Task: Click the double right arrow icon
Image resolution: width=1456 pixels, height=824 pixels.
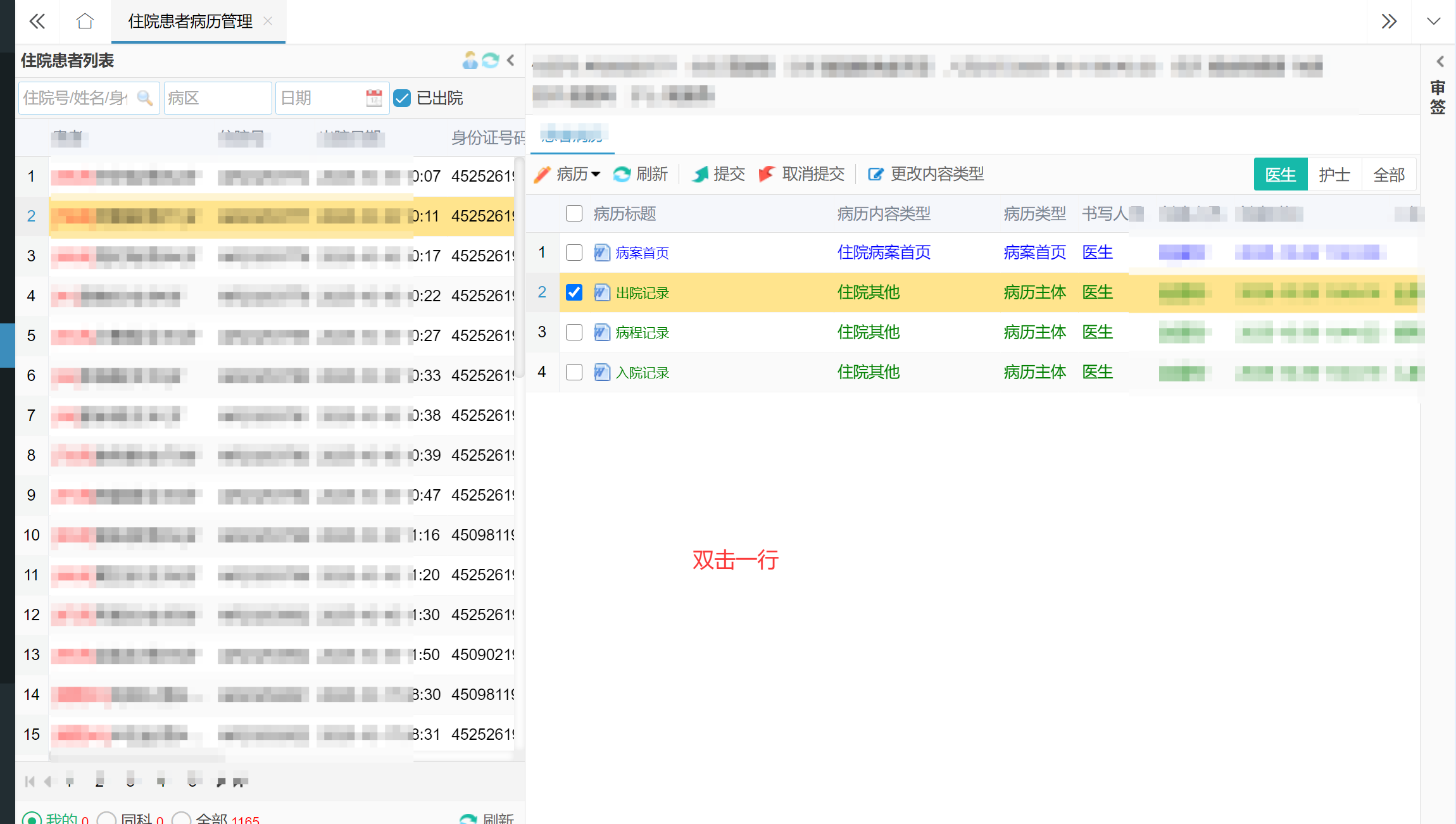Action: 1389,22
